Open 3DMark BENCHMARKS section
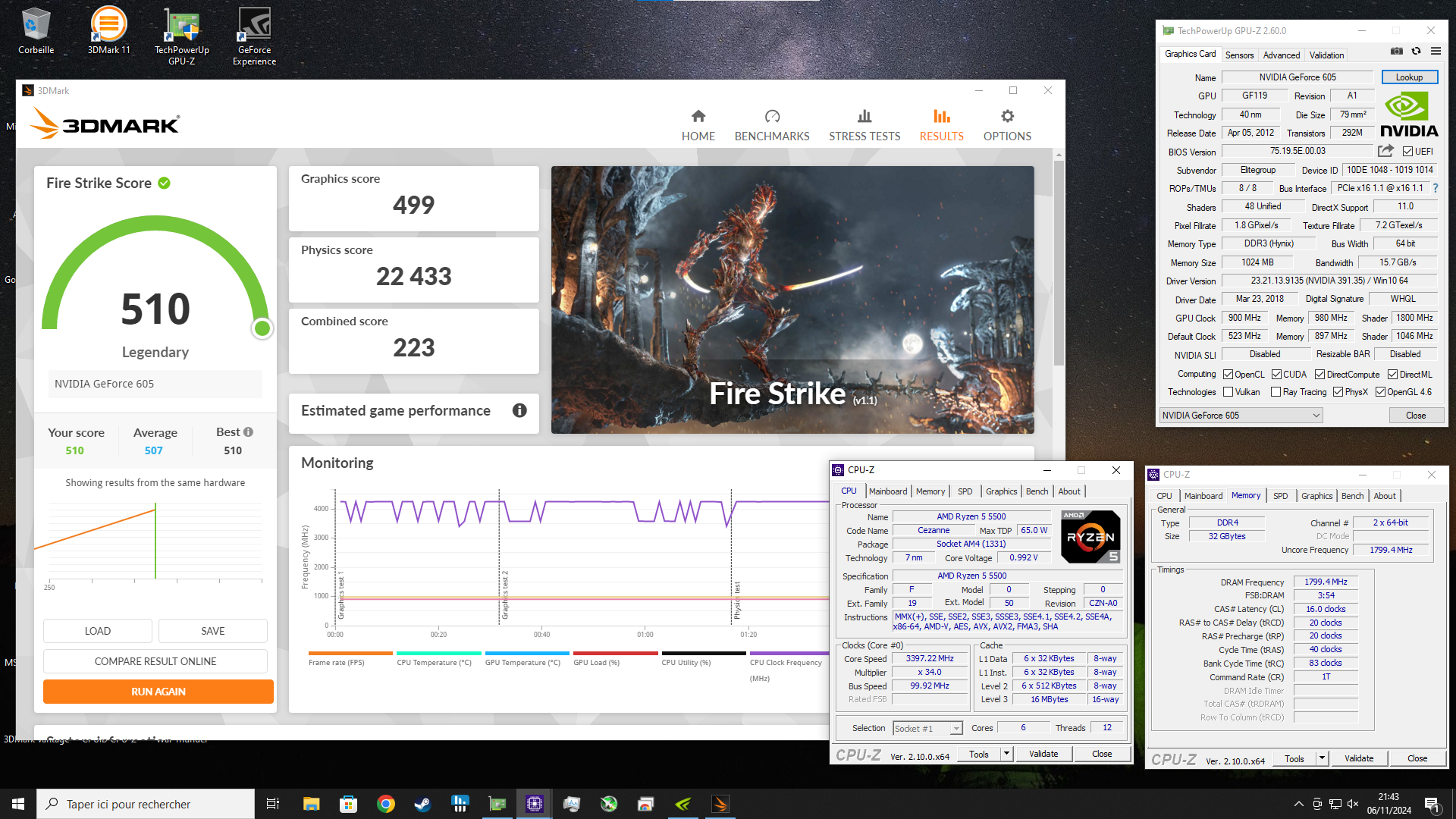 (x=772, y=126)
